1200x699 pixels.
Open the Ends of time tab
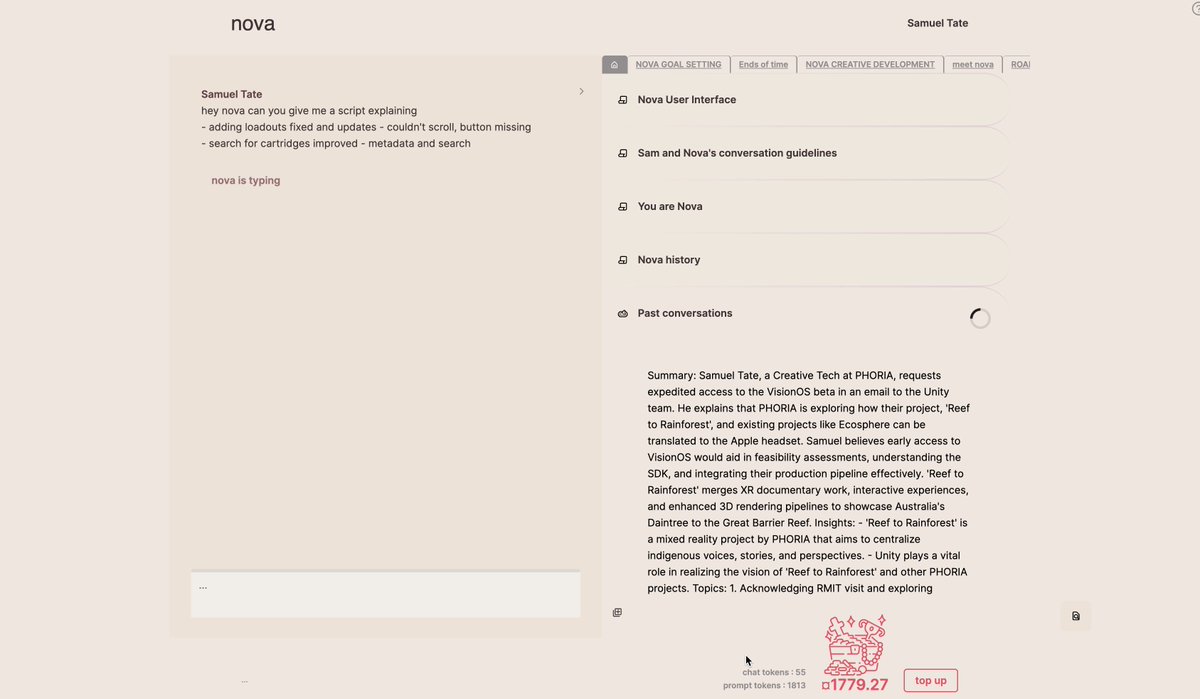[763, 64]
